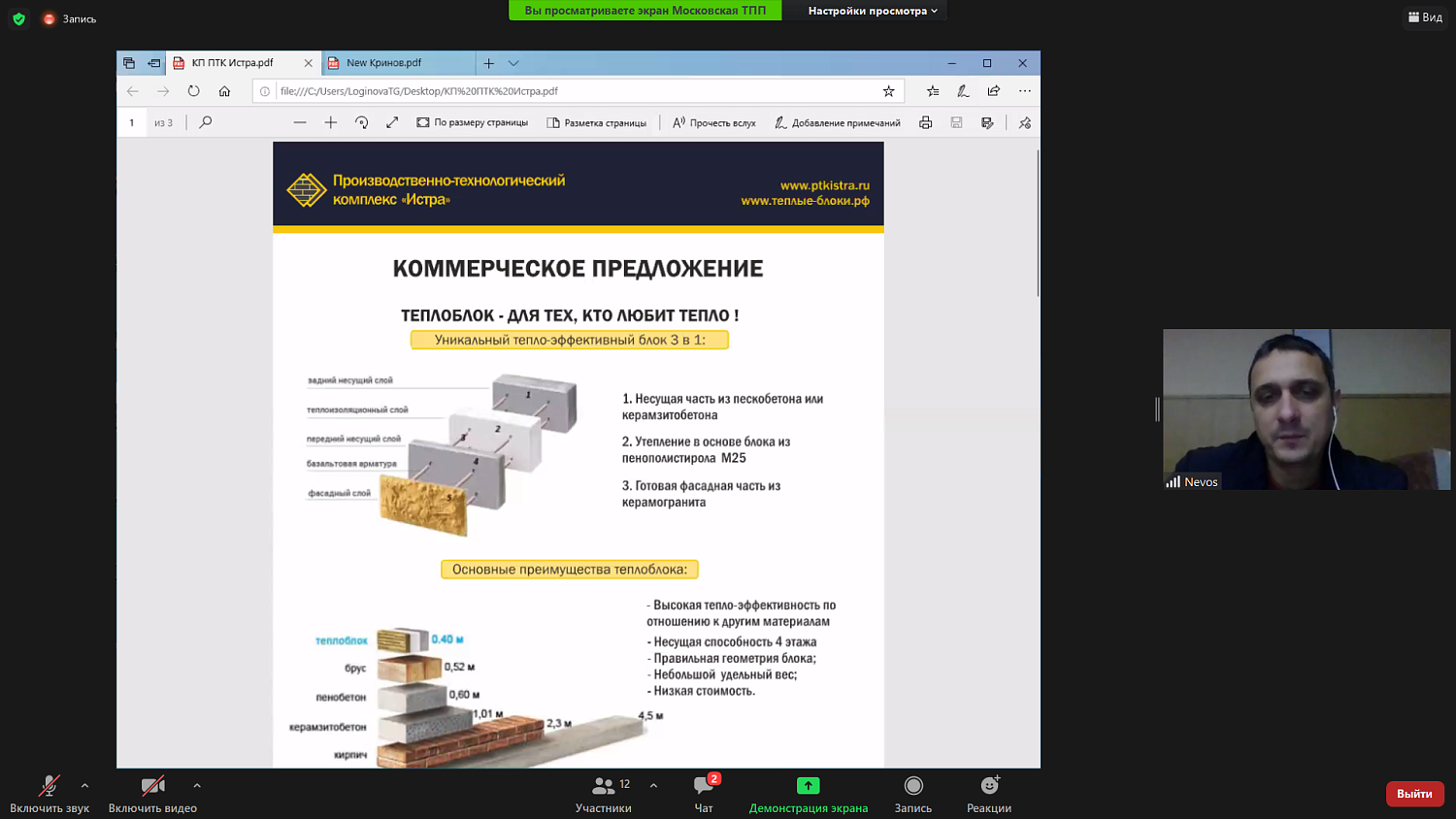Click the set tabs aside icon
Viewport: 1456px width, 819px height.
click(153, 63)
